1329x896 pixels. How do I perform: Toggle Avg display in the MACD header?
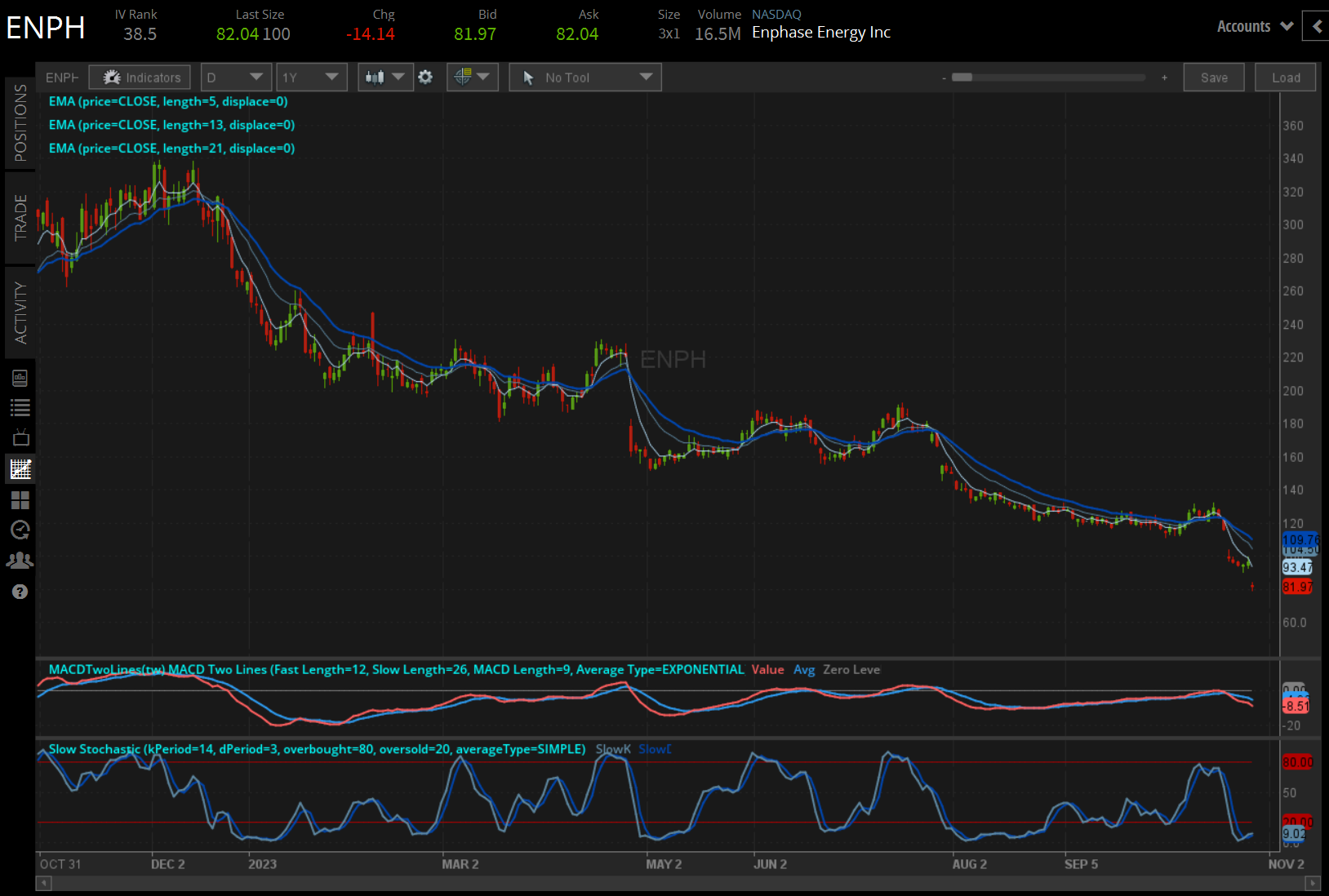[x=804, y=669]
